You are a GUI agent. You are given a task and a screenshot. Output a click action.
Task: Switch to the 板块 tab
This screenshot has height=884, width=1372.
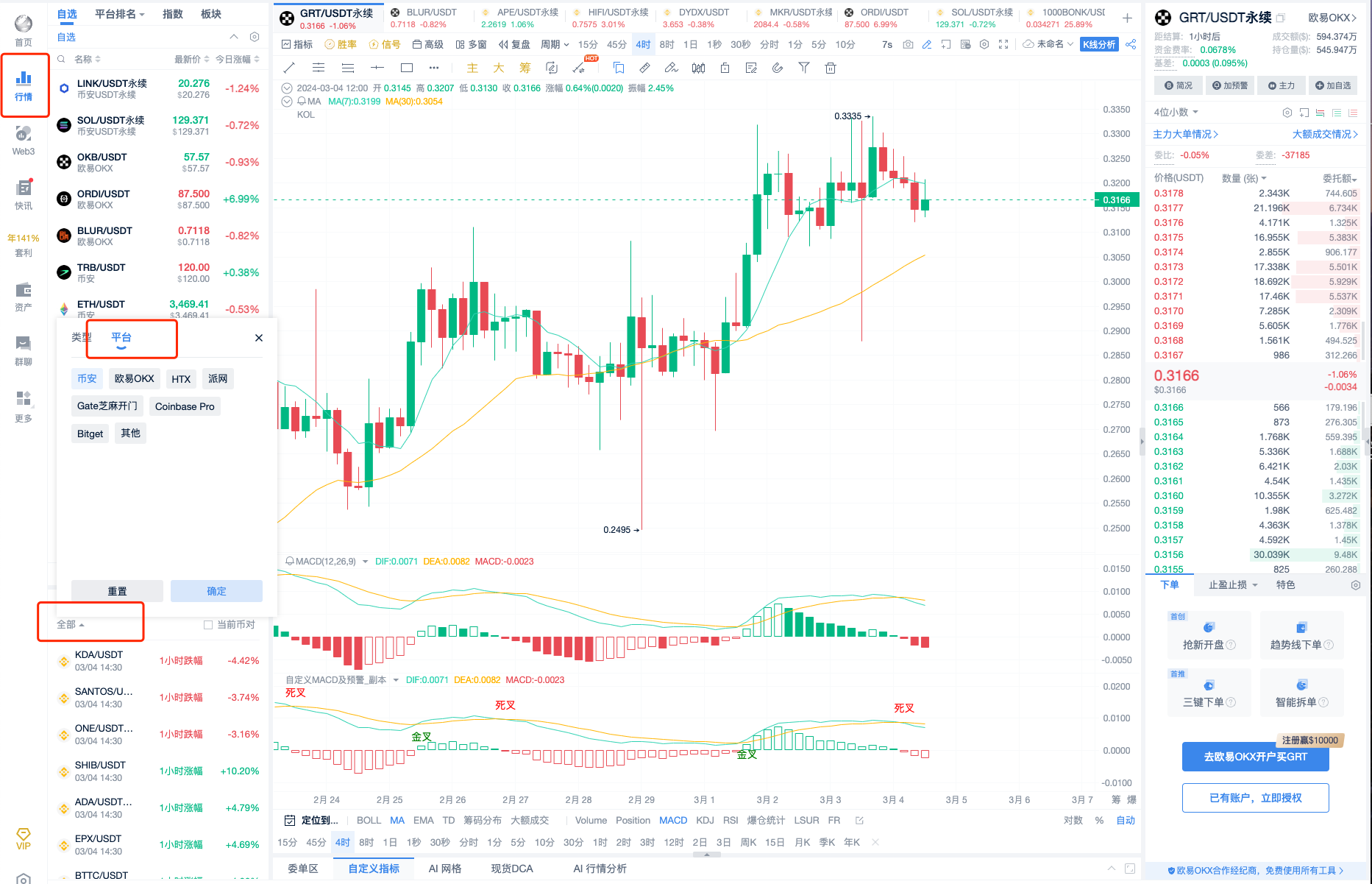pyautogui.click(x=211, y=14)
